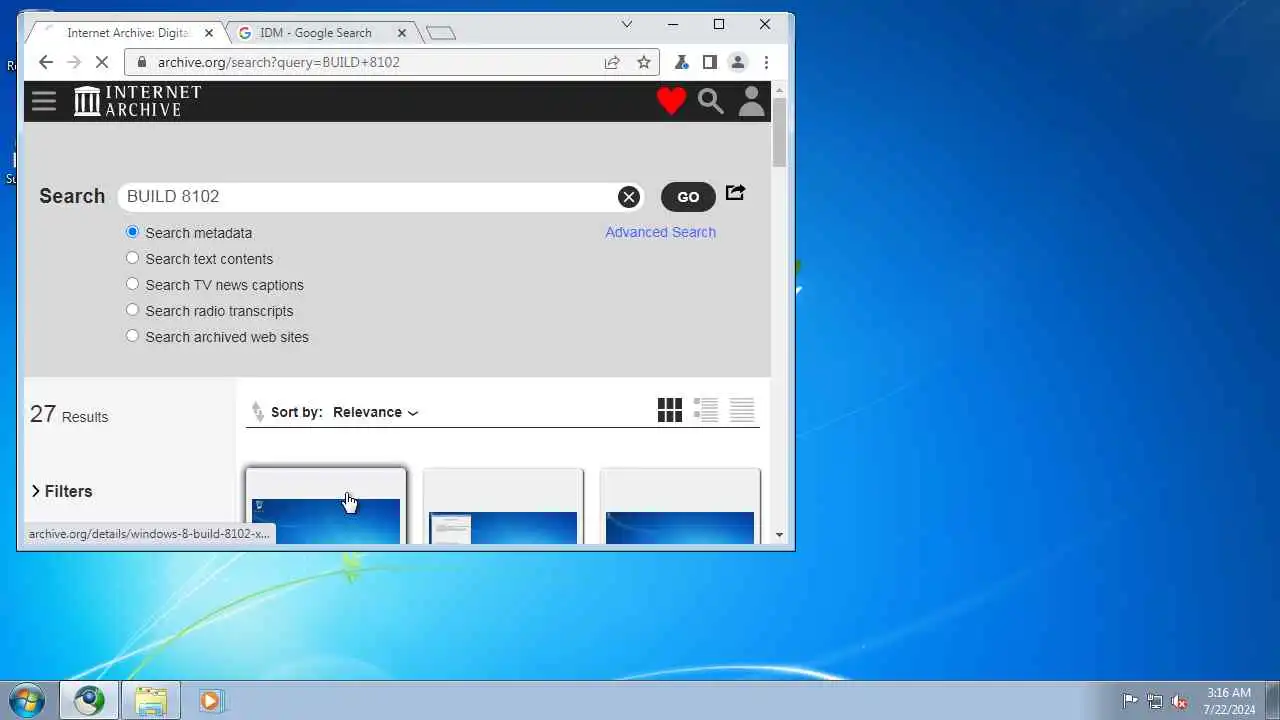Open the Chrome profile icon
The height and width of the screenshot is (720, 1280).
tap(737, 62)
